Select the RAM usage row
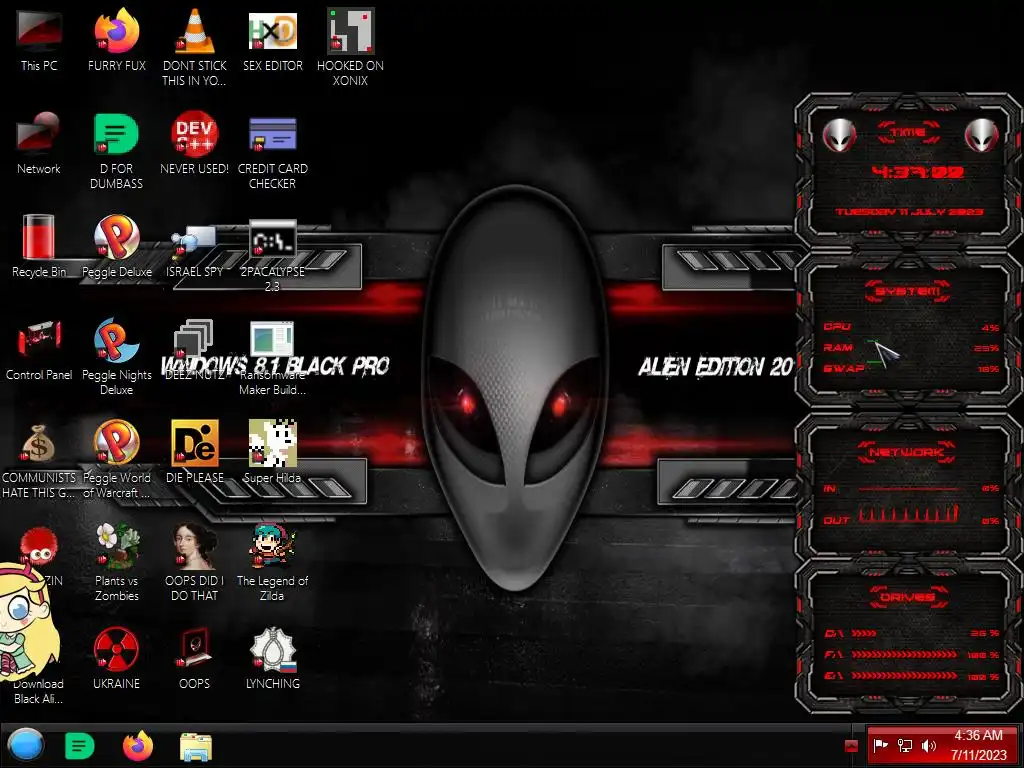The image size is (1024, 768). [910, 348]
